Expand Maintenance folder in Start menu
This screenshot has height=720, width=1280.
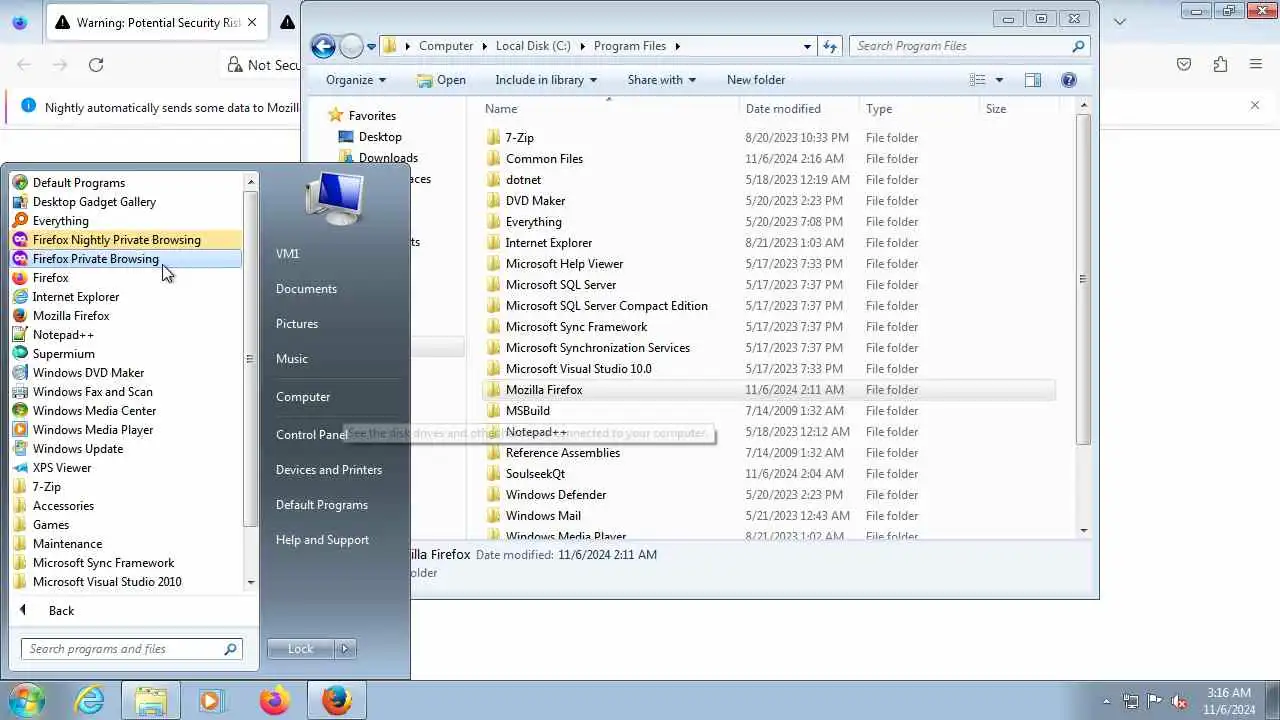[x=126, y=544]
